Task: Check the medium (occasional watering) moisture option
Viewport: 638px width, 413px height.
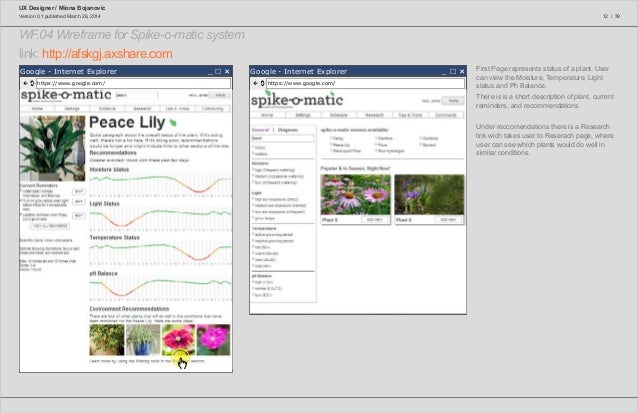Action: point(253,176)
